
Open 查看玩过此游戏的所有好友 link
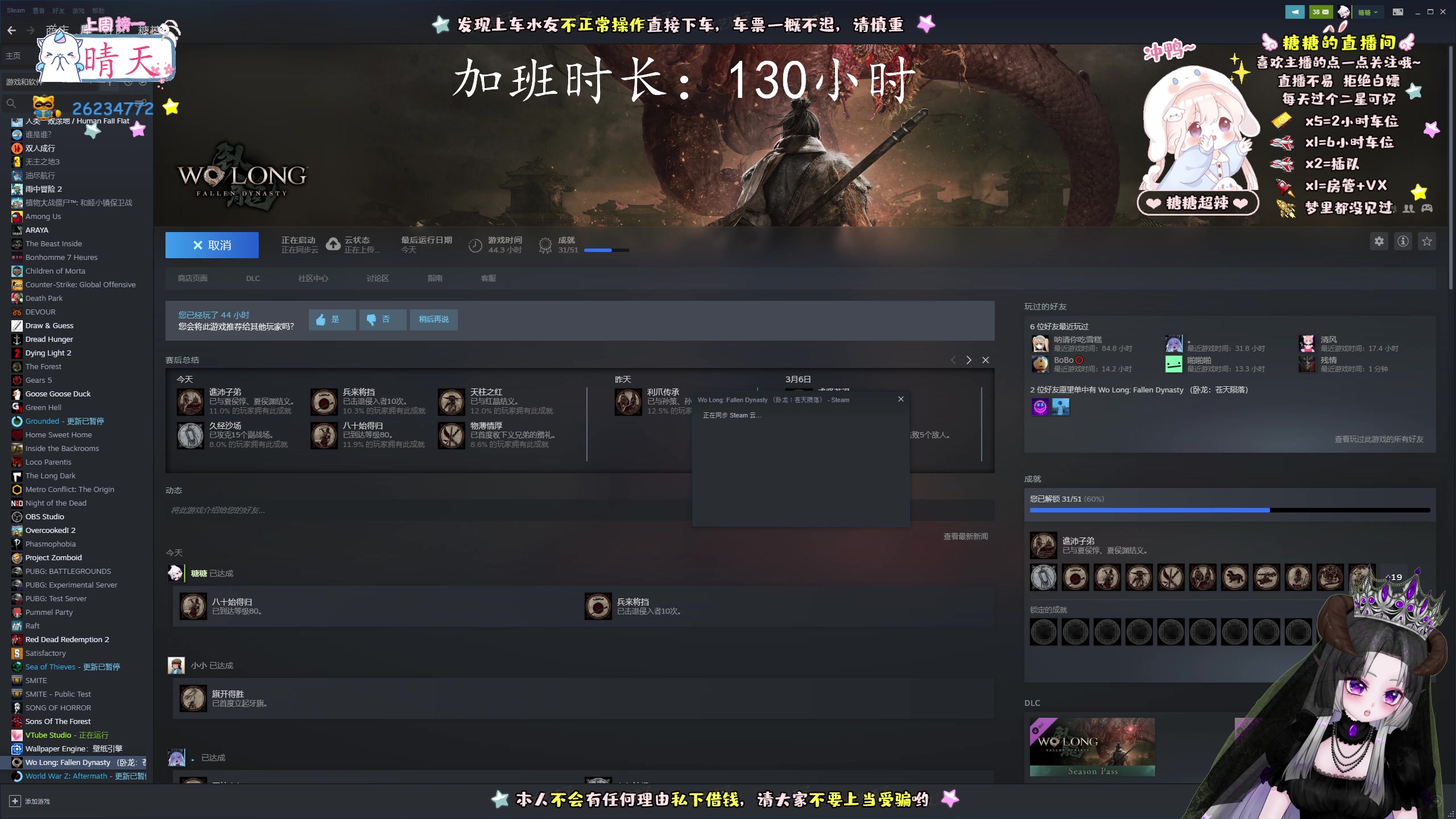(x=1379, y=439)
